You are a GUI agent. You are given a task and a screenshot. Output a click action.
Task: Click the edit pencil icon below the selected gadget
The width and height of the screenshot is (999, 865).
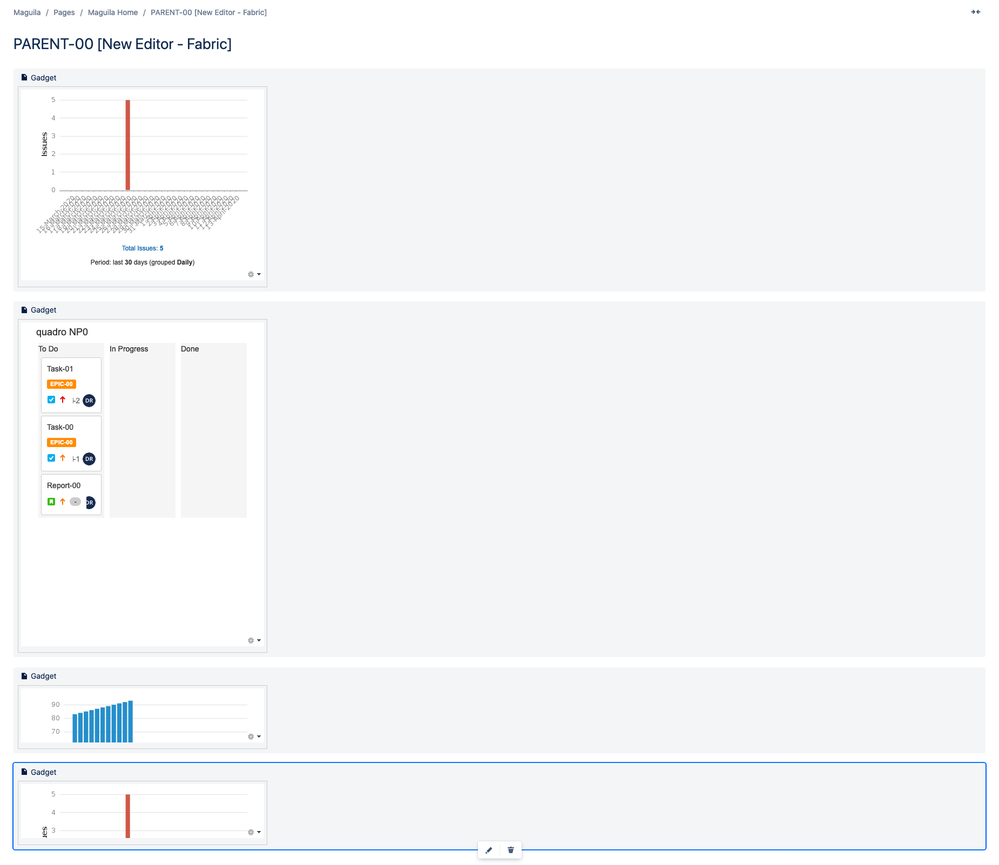(x=489, y=849)
